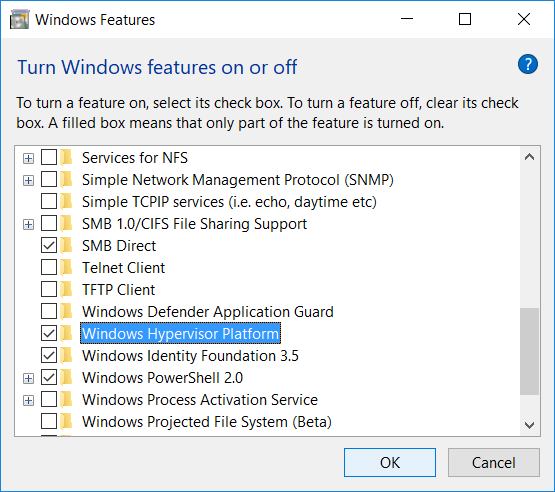The image size is (555, 492).
Task: Uncheck the Windows Hypervisor Platform checkbox
Action: point(49,333)
